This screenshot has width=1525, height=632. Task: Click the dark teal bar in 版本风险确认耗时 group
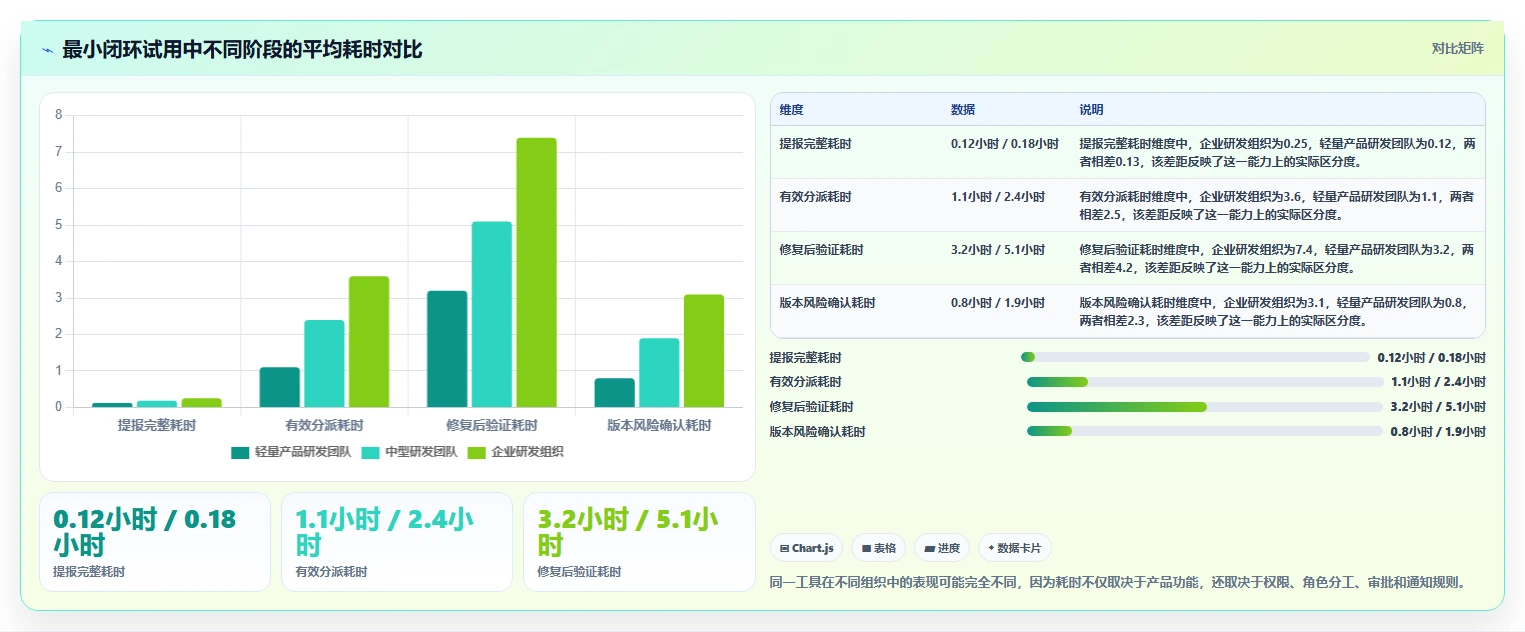click(615, 393)
